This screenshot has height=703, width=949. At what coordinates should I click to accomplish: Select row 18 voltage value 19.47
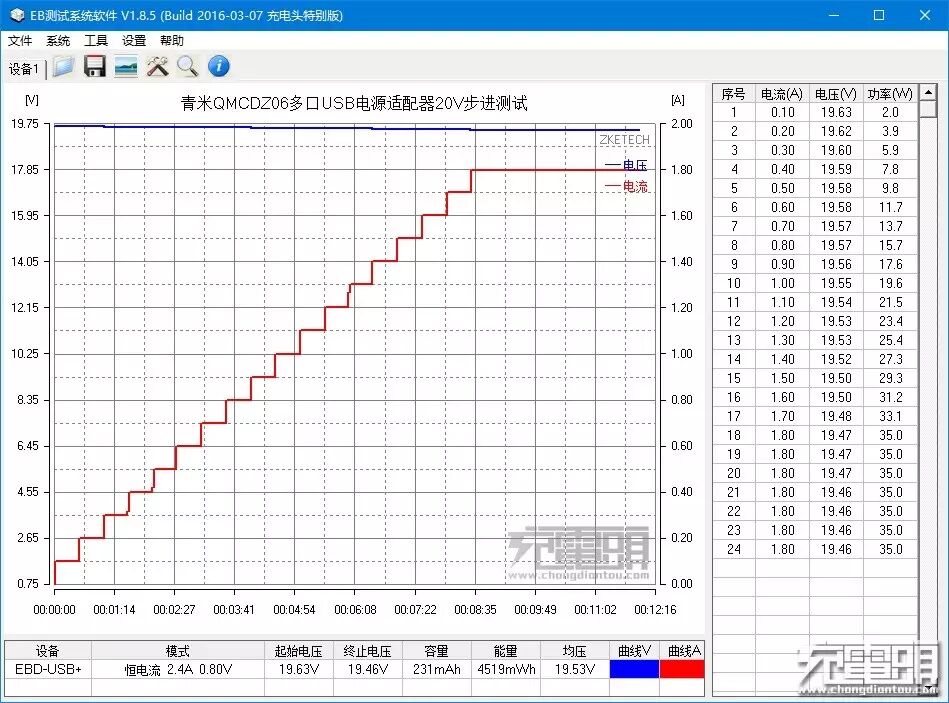[x=836, y=435]
